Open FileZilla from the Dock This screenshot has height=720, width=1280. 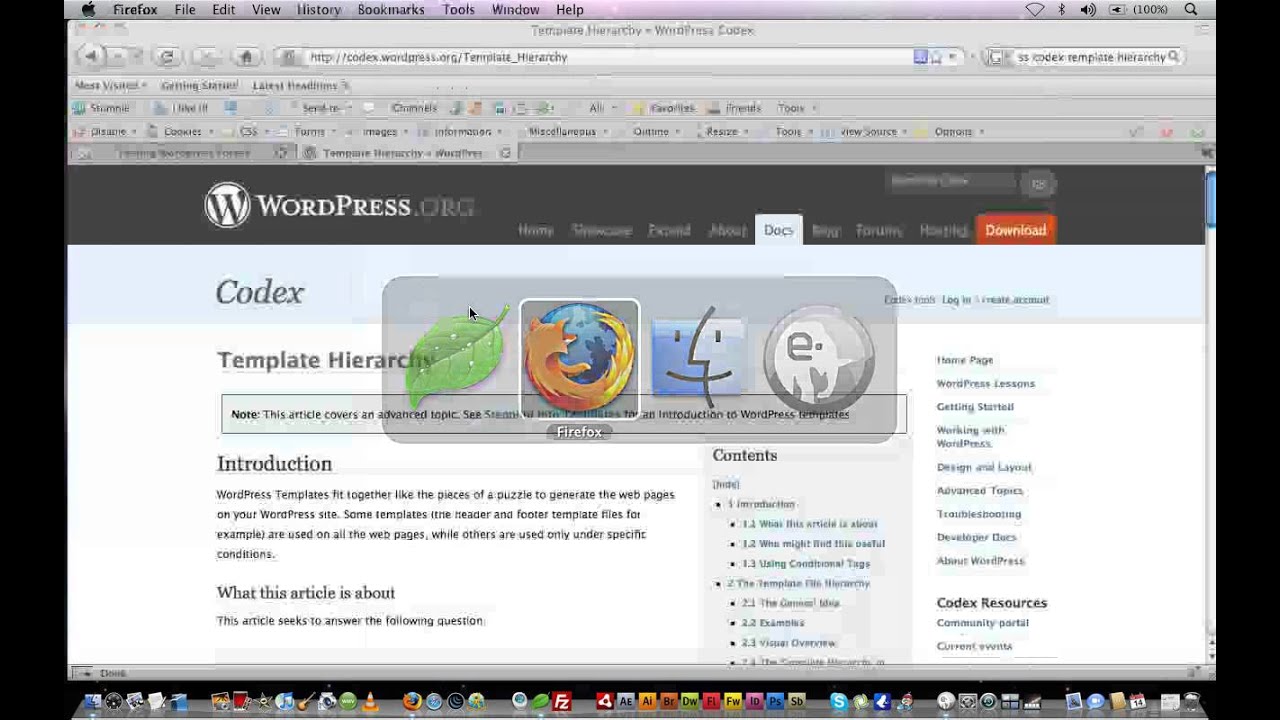pyautogui.click(x=561, y=702)
